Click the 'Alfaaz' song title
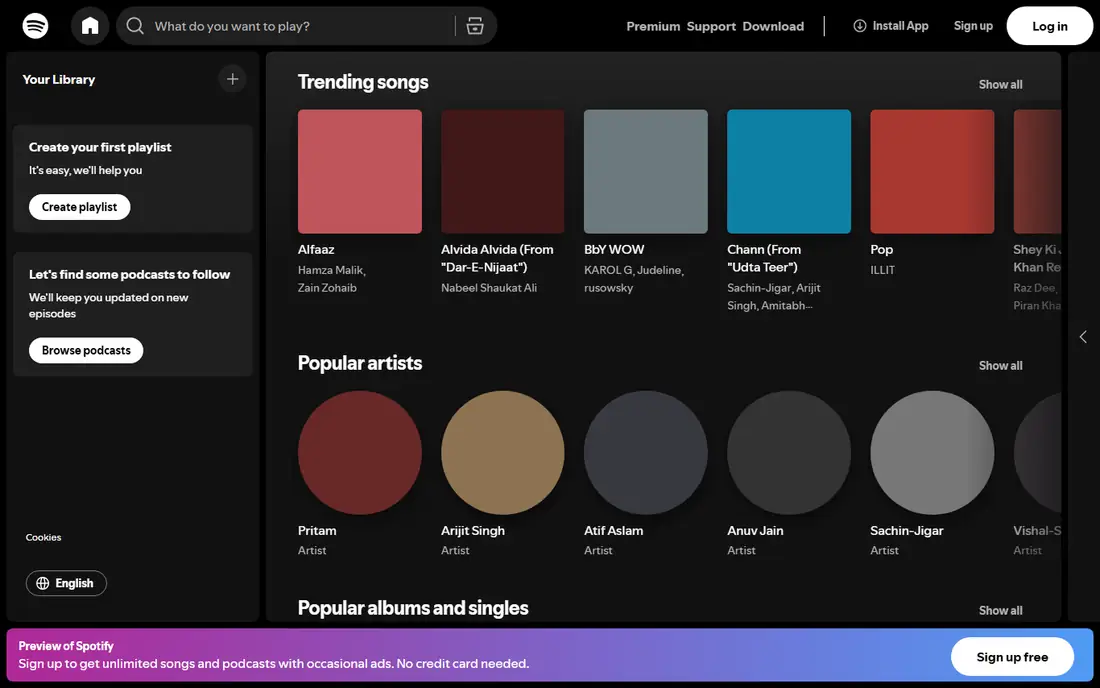The image size is (1100, 688). (x=316, y=250)
